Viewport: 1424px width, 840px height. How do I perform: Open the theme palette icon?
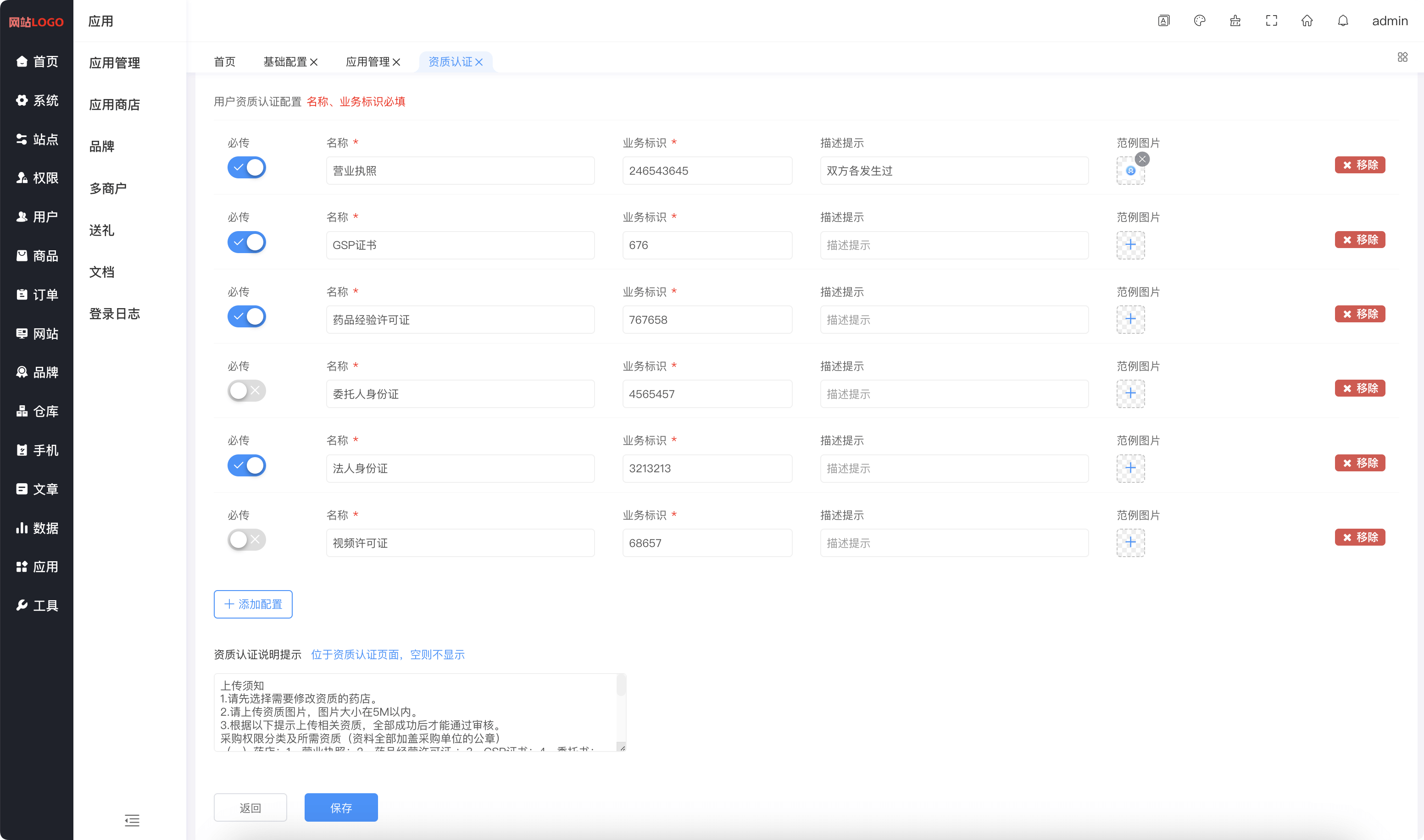click(1199, 20)
